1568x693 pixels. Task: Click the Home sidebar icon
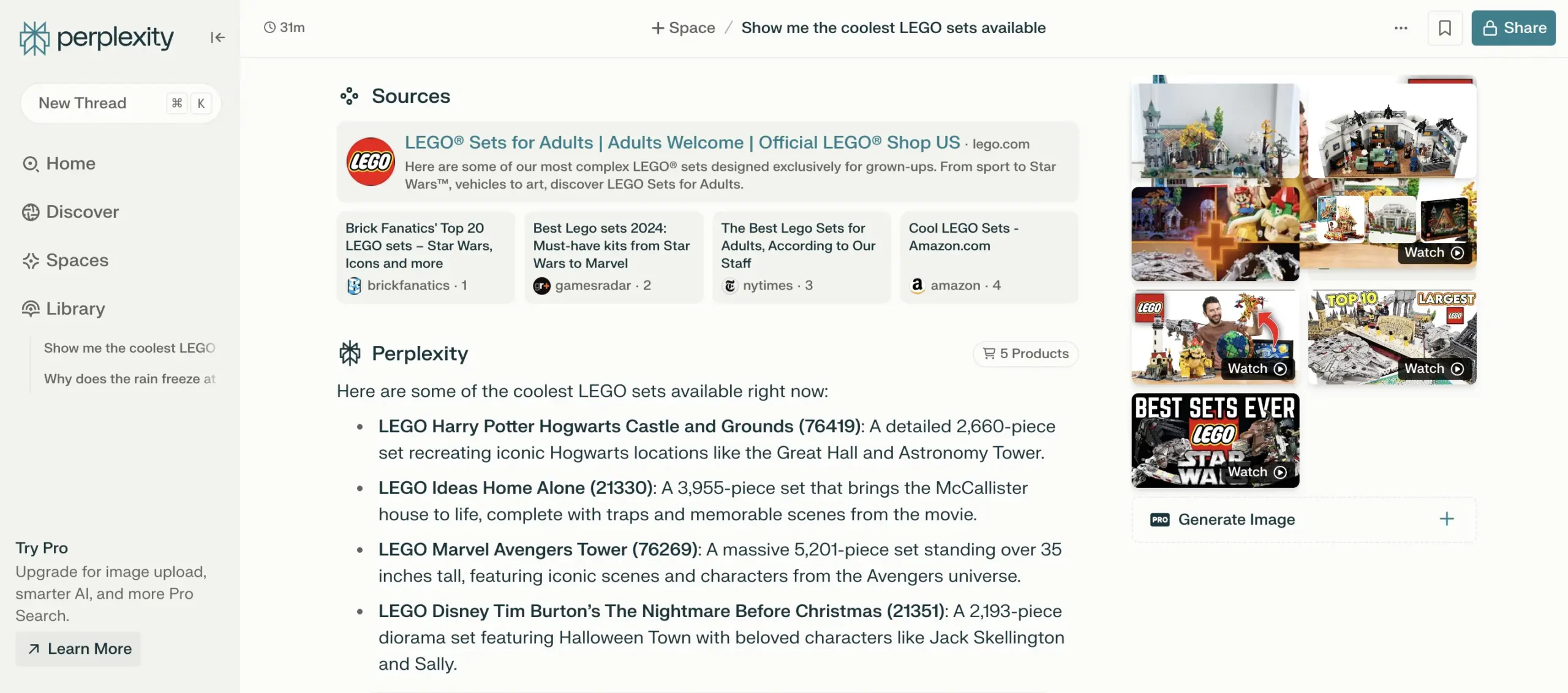click(31, 164)
